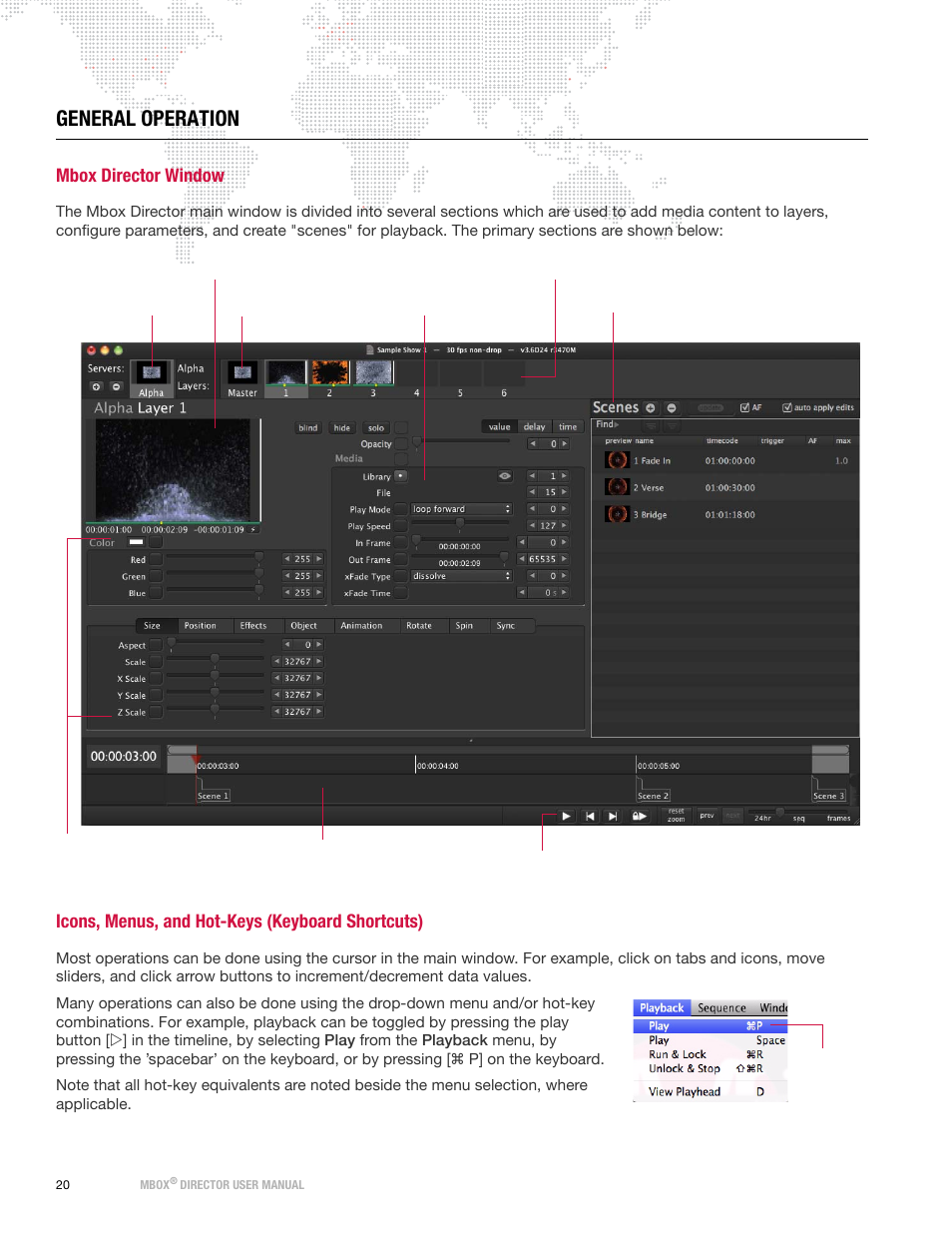Expand the Find disclosure triangle

pos(617,424)
